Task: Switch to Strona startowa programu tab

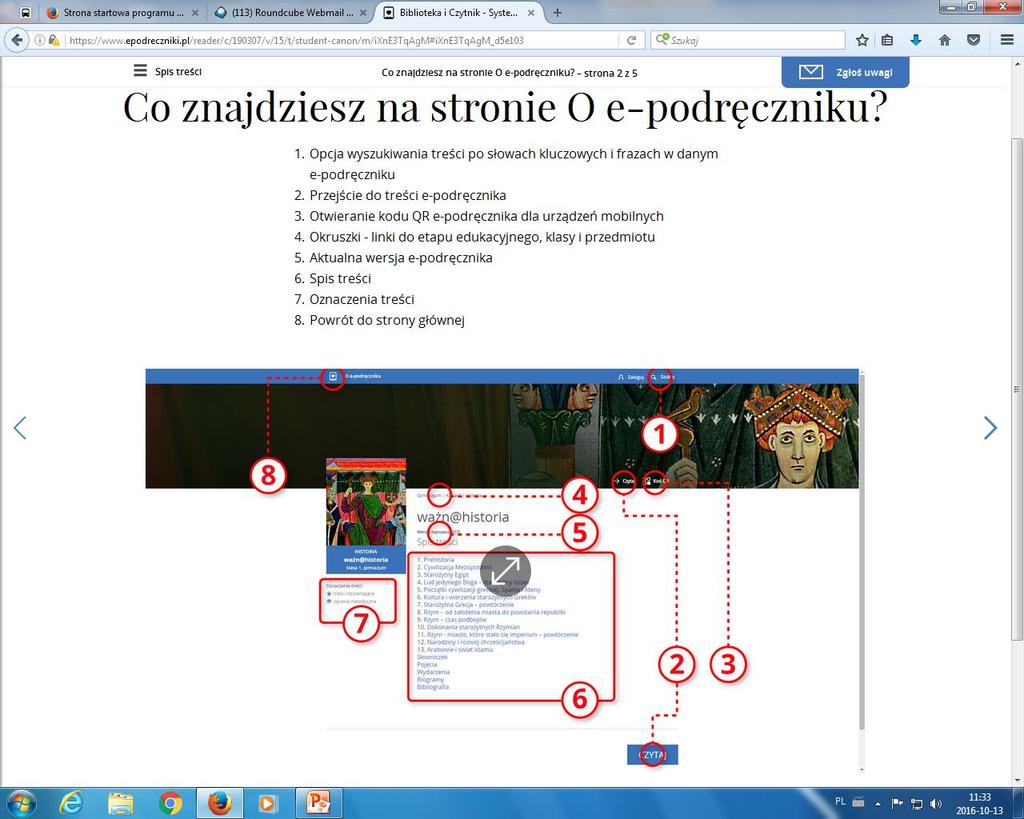Action: point(123,12)
